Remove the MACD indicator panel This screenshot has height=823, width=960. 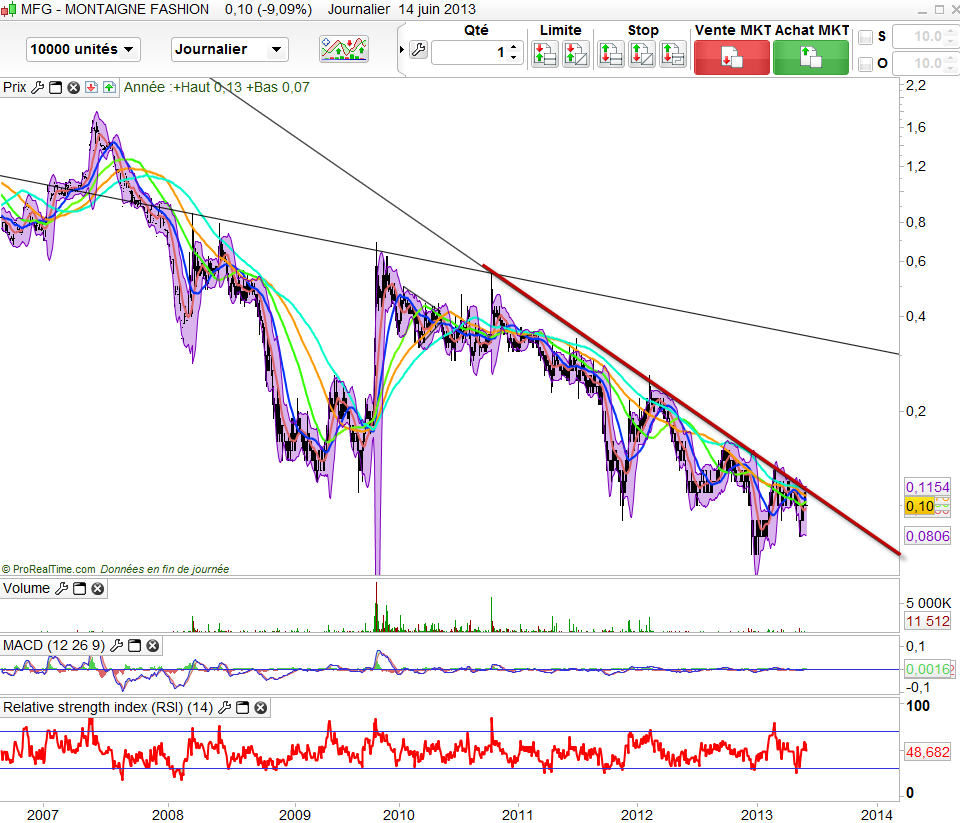151,646
